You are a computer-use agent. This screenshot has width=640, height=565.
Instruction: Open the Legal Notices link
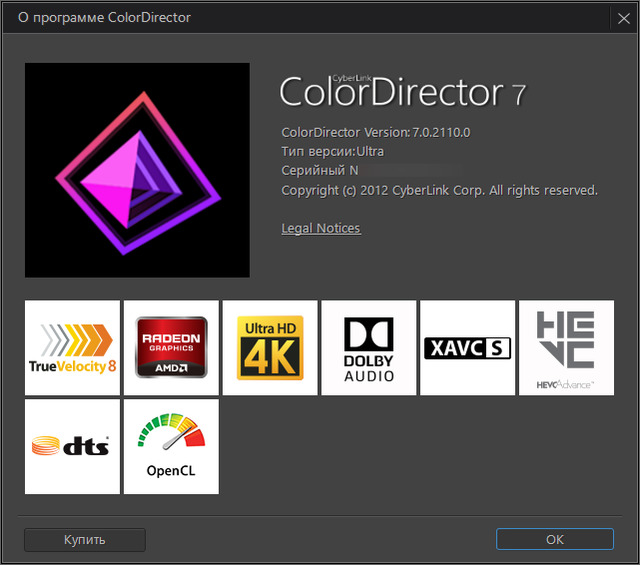321,228
